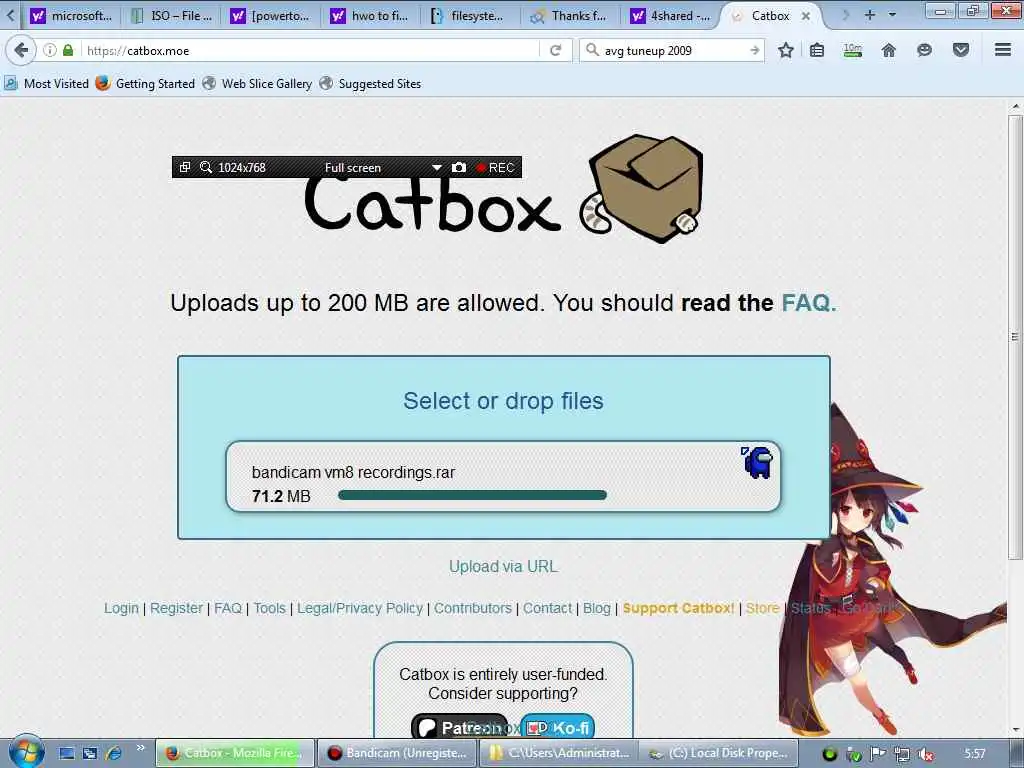Open Action Center flag tray icon

878,754
